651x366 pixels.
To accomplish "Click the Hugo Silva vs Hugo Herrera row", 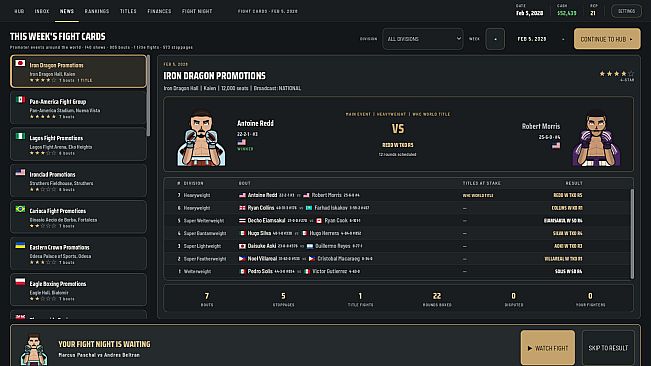I will [397, 233].
